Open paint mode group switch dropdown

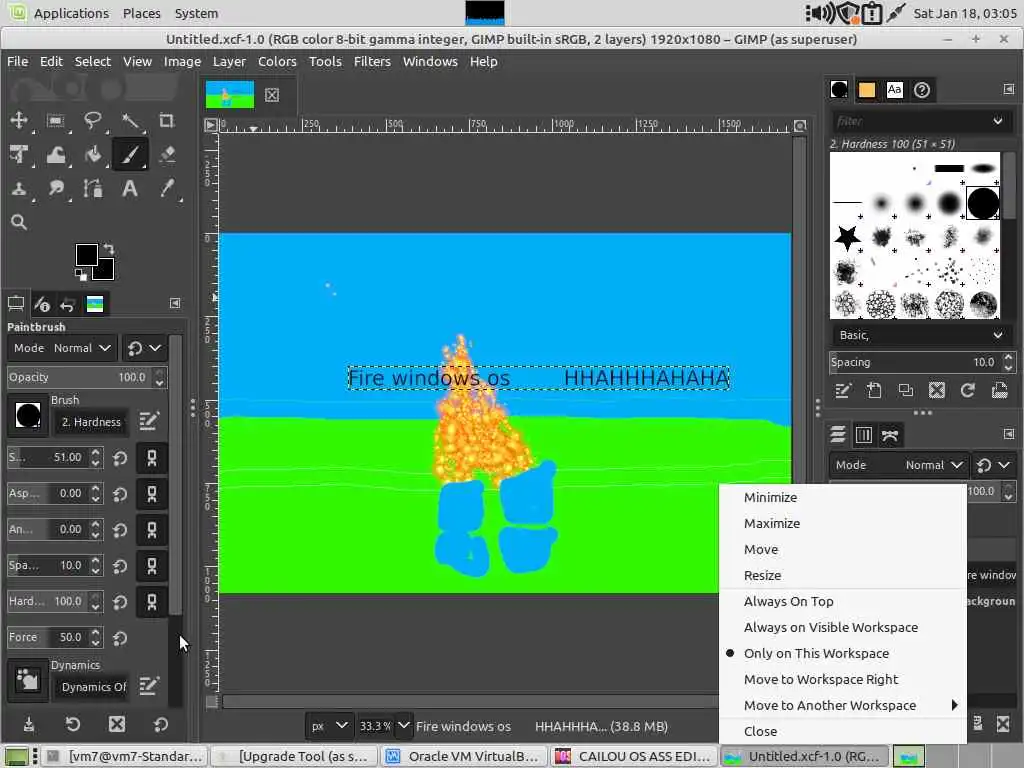tap(145, 348)
